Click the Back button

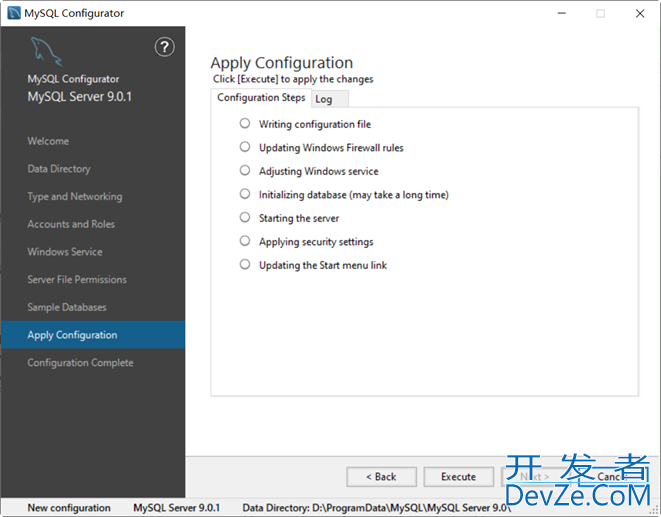coord(382,477)
